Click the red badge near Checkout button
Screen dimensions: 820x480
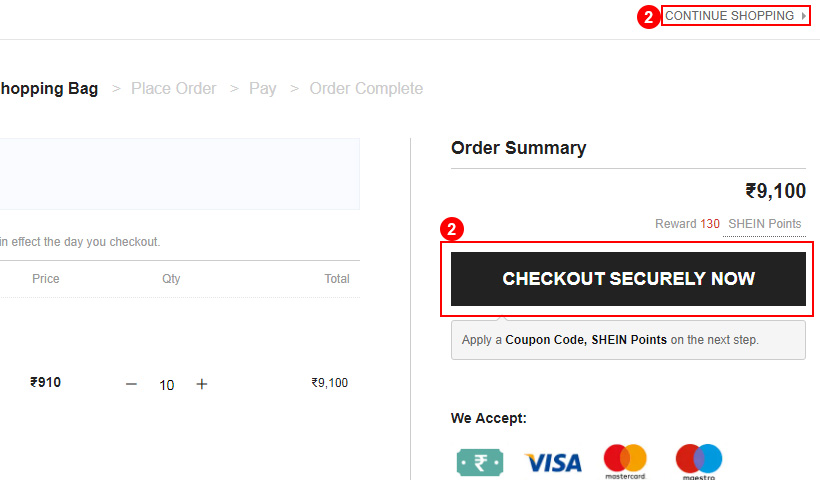pyautogui.click(x=452, y=229)
